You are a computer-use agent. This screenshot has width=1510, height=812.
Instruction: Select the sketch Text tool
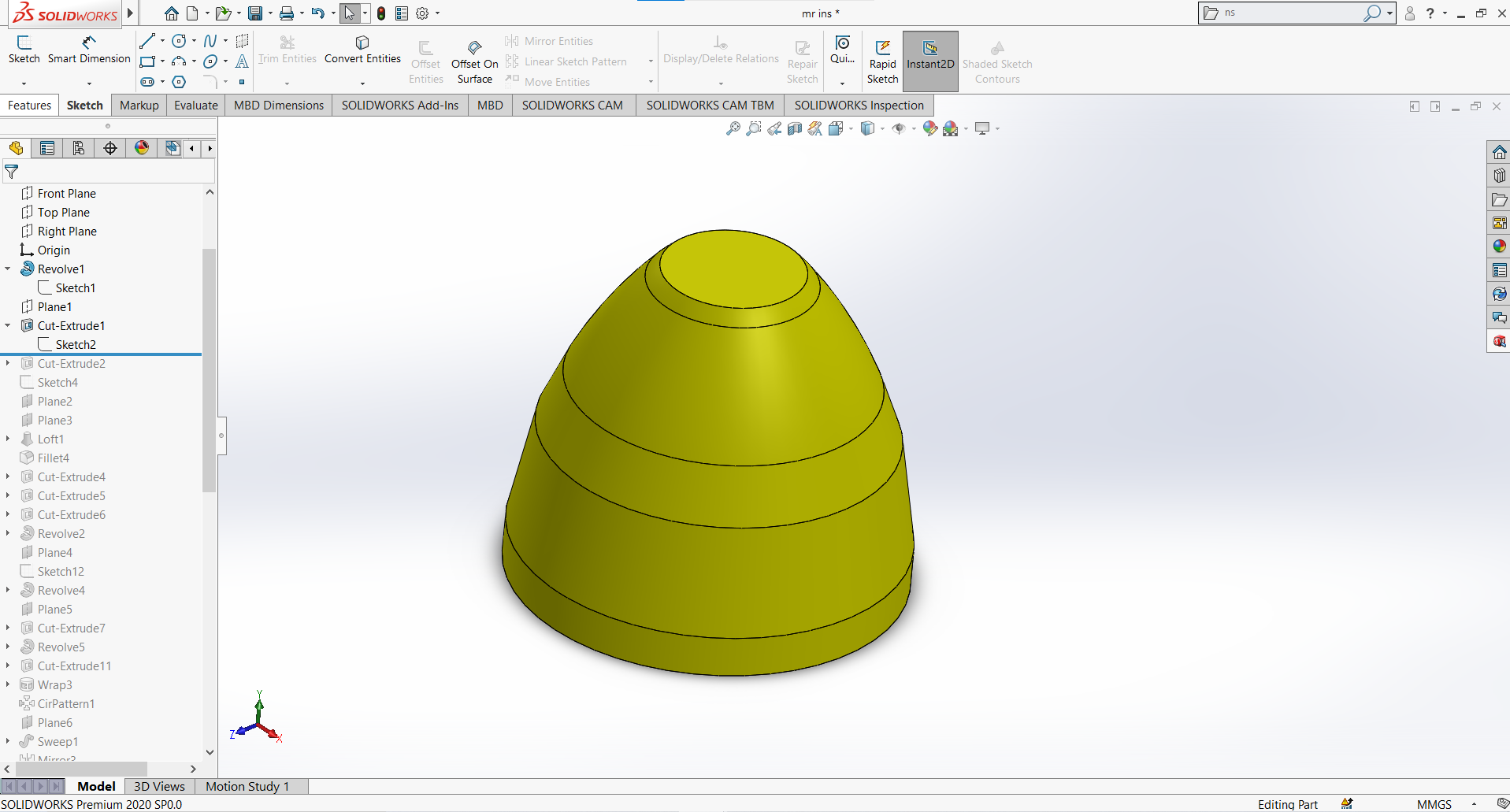[242, 61]
